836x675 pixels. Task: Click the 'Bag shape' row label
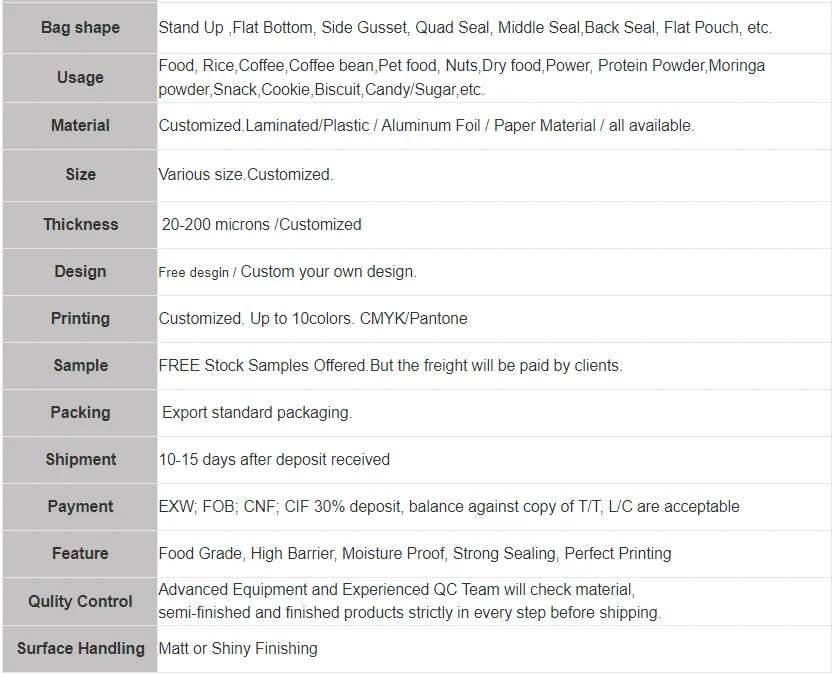pos(80,28)
